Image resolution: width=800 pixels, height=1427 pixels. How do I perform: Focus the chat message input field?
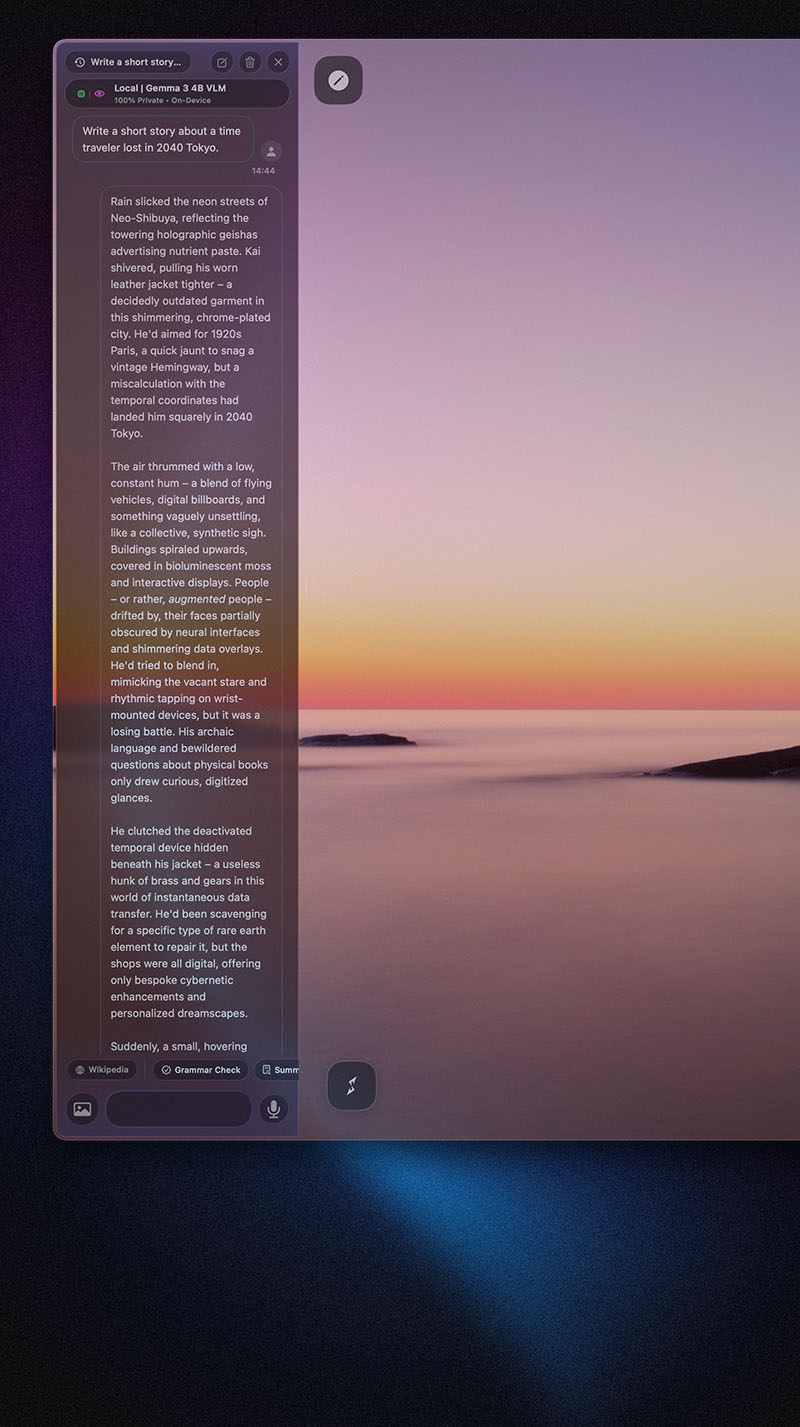tap(179, 1109)
